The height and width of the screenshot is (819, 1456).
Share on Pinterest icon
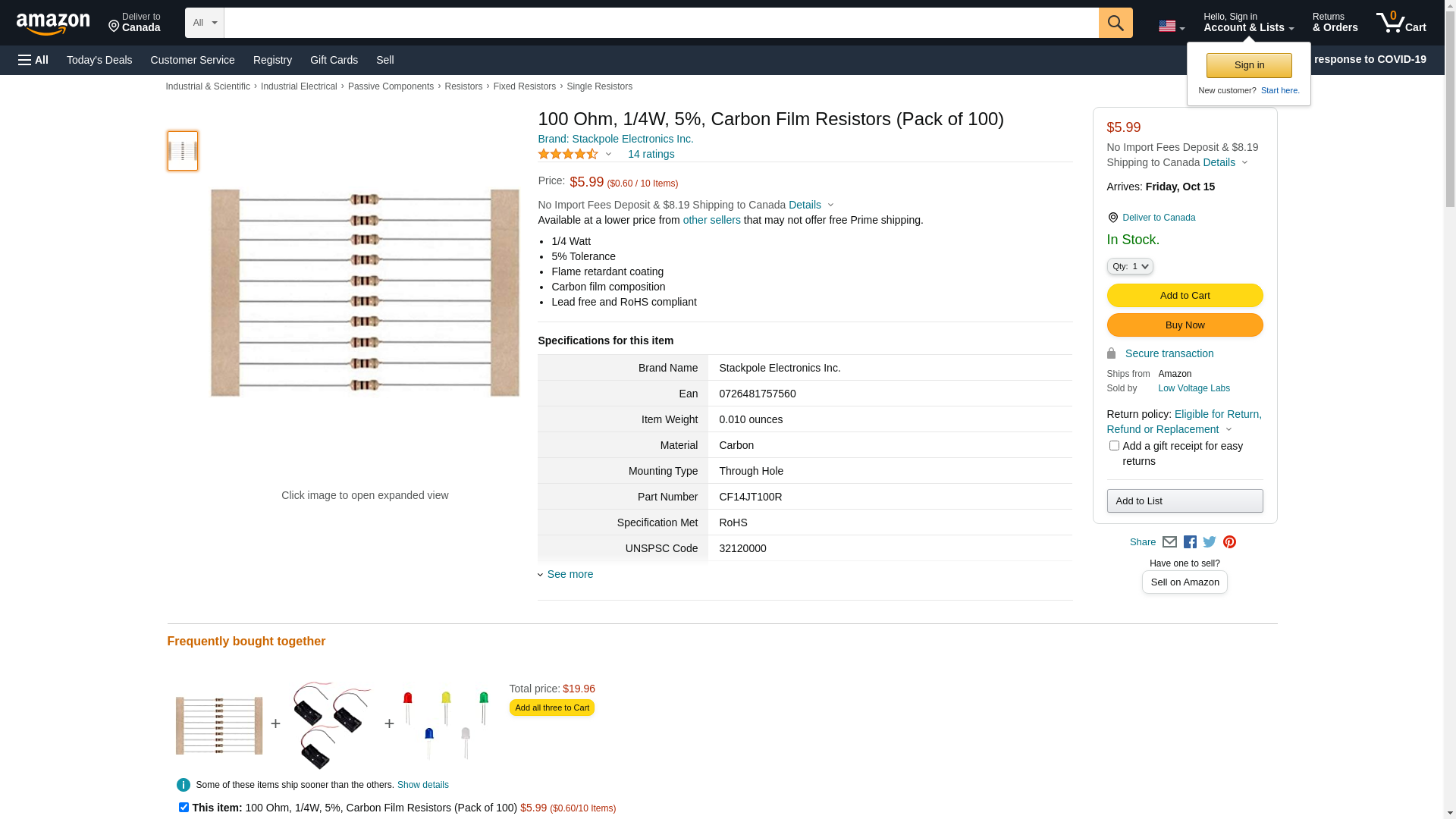pyautogui.click(x=1229, y=542)
